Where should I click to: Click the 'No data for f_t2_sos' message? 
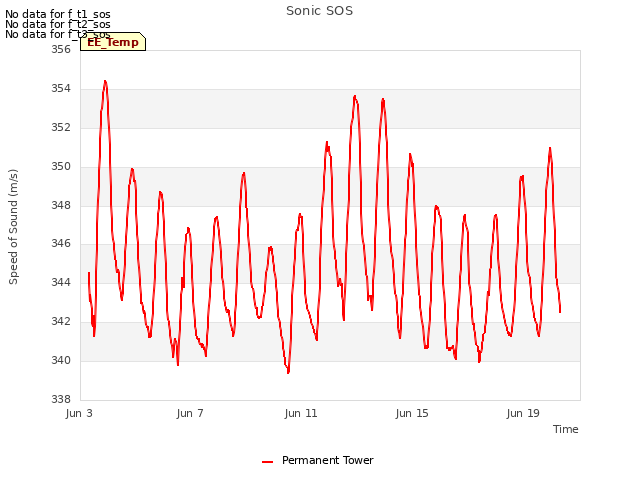point(58,24)
